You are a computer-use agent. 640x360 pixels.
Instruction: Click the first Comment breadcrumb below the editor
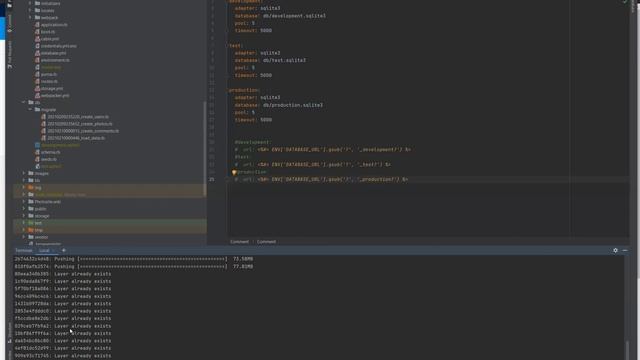(x=240, y=242)
